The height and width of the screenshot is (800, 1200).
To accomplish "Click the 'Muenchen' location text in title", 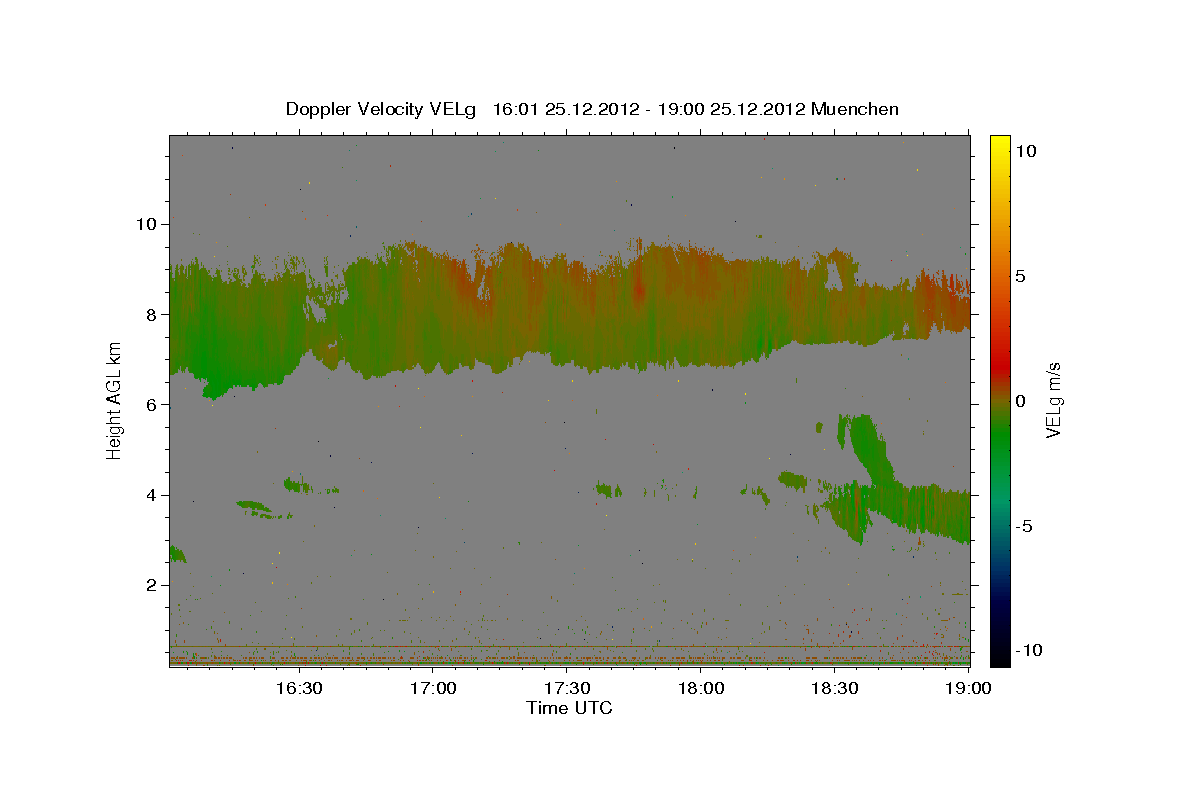I will pos(855,109).
